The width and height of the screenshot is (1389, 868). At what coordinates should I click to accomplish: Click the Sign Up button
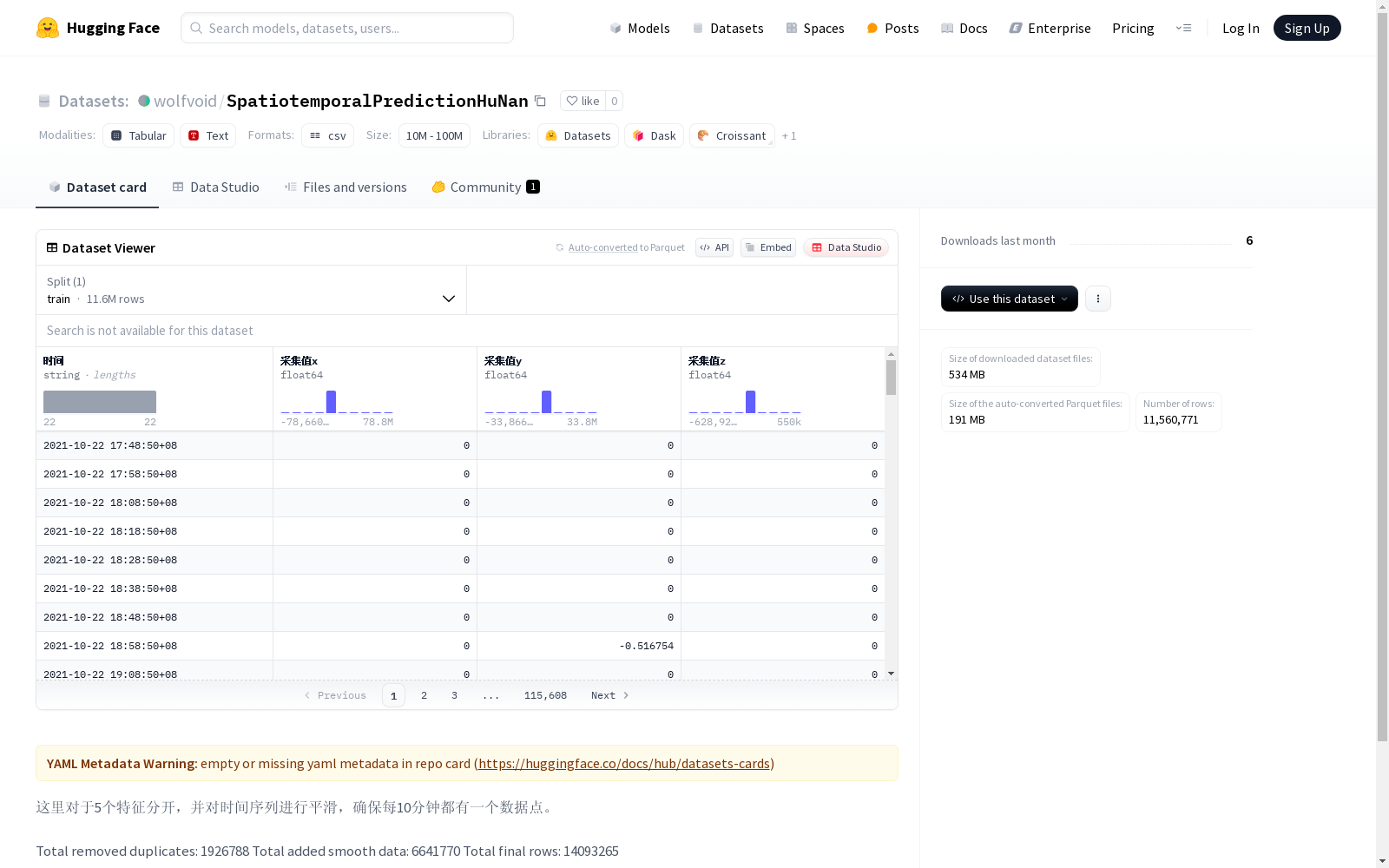pyautogui.click(x=1307, y=28)
